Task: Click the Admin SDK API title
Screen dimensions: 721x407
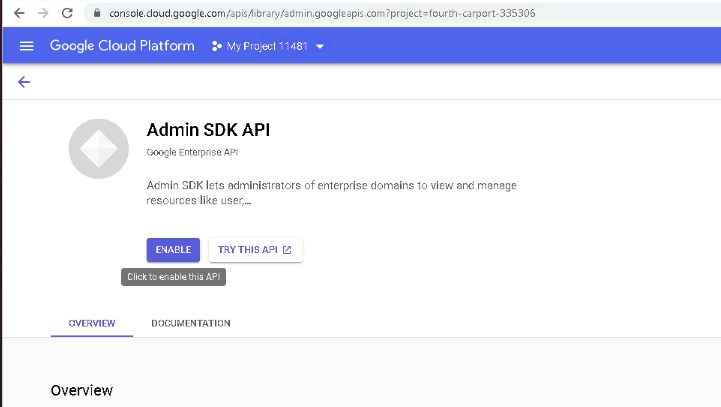Action: [208, 130]
